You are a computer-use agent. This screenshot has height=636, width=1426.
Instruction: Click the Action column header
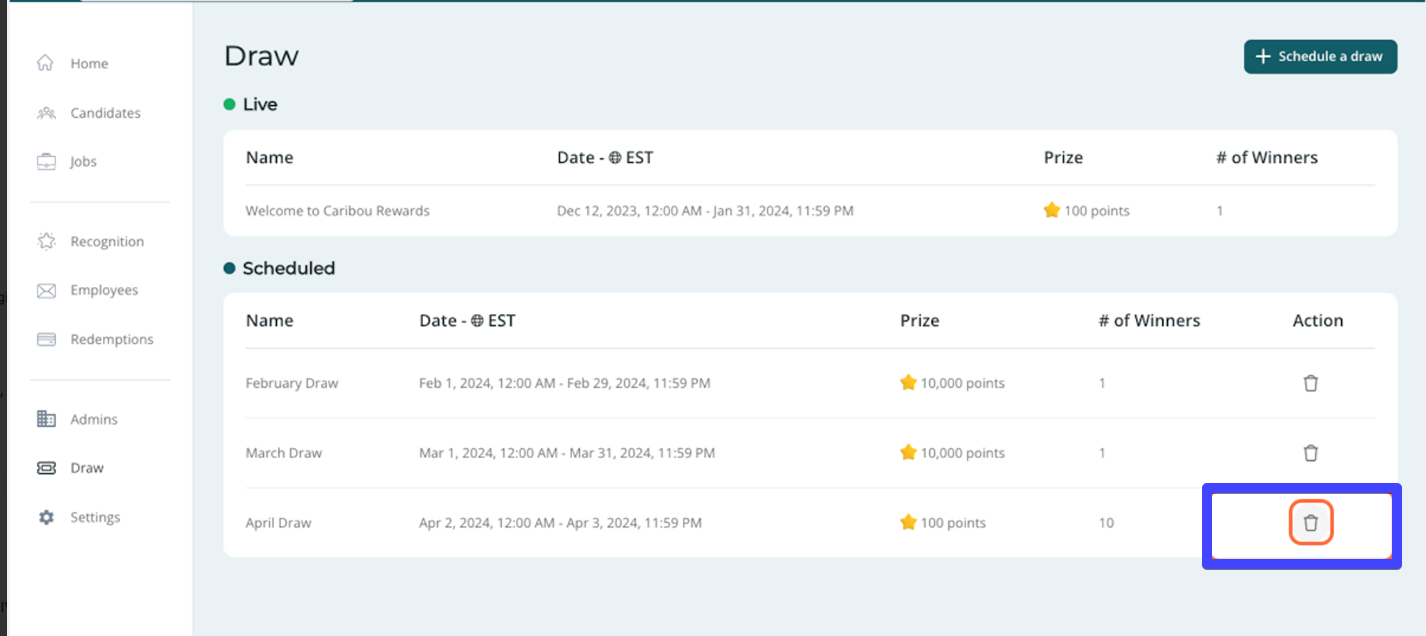point(1318,321)
